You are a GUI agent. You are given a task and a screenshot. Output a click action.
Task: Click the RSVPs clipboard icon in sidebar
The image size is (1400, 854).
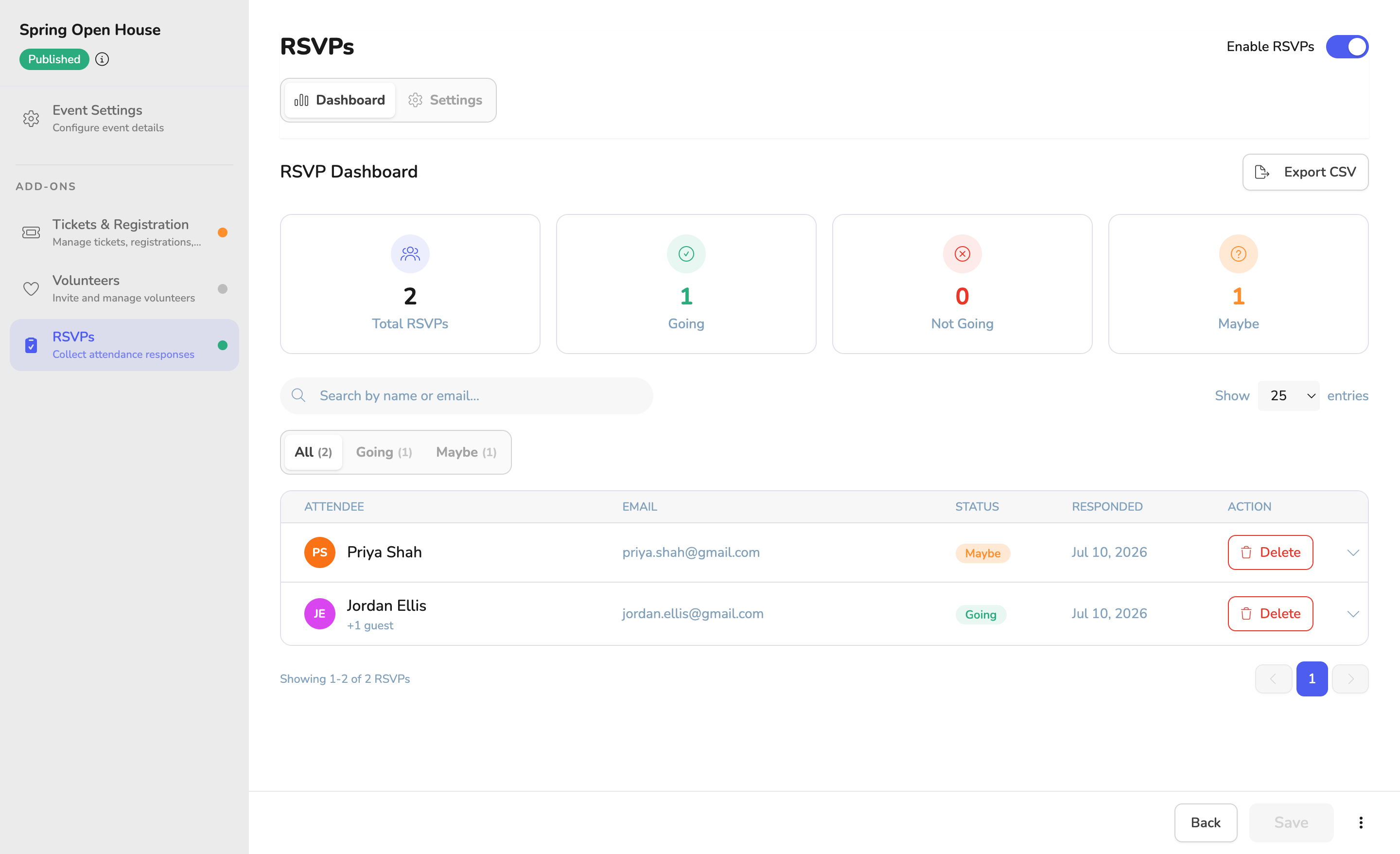pos(31,345)
